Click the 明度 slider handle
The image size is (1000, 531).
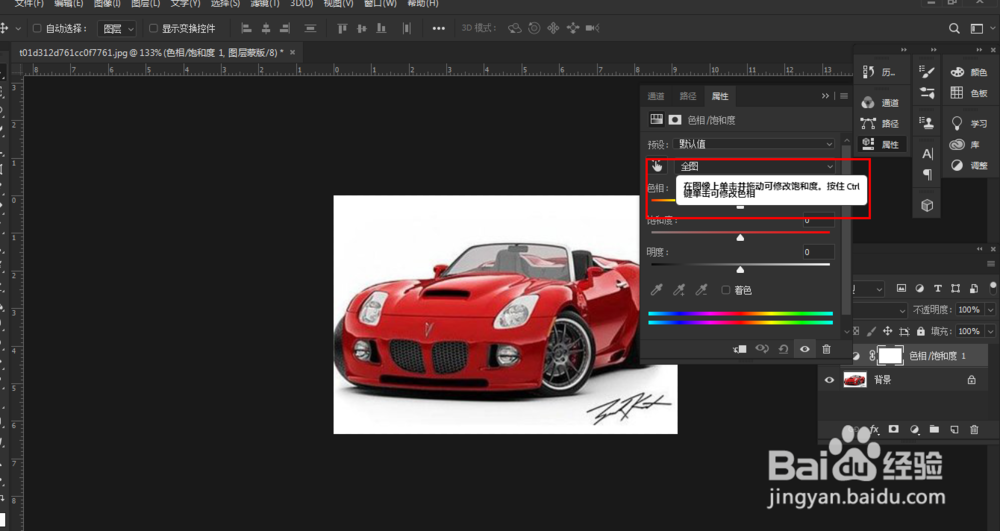(x=740, y=270)
